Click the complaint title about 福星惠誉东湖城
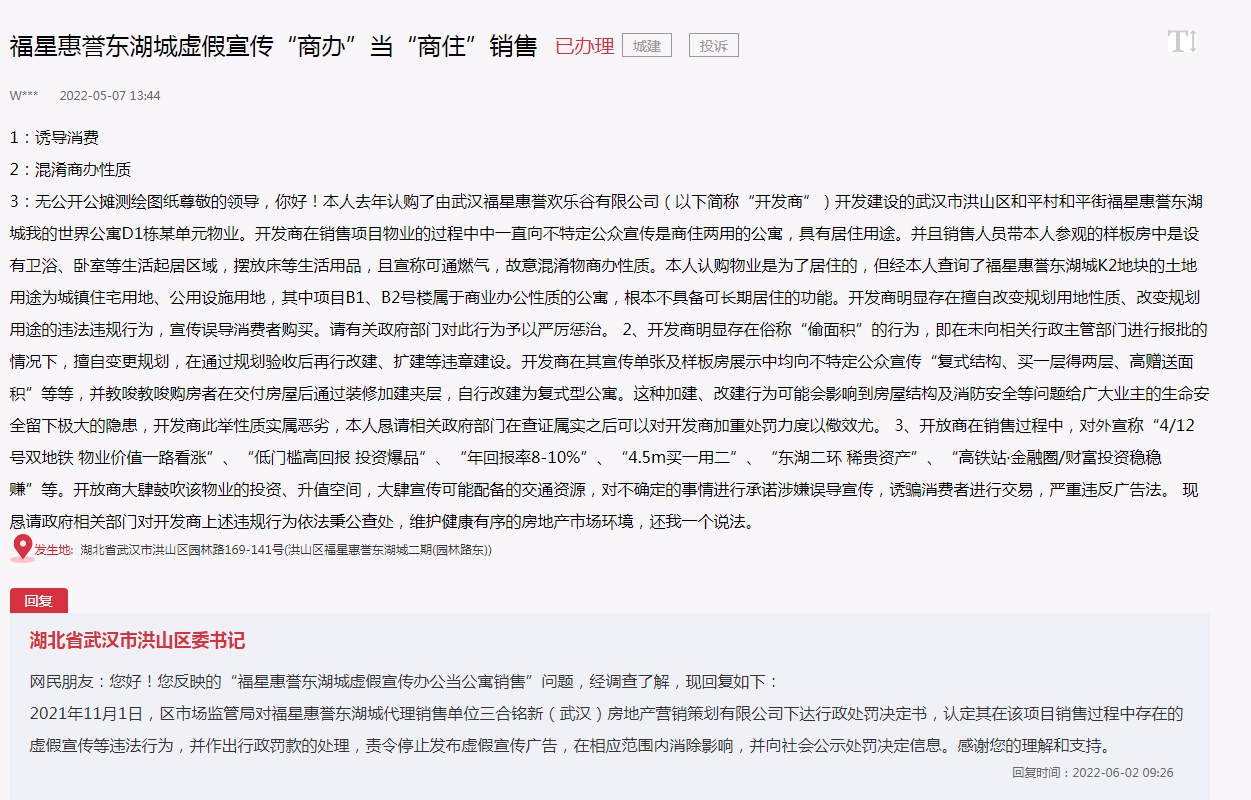The width and height of the screenshot is (1251, 800). (273, 46)
